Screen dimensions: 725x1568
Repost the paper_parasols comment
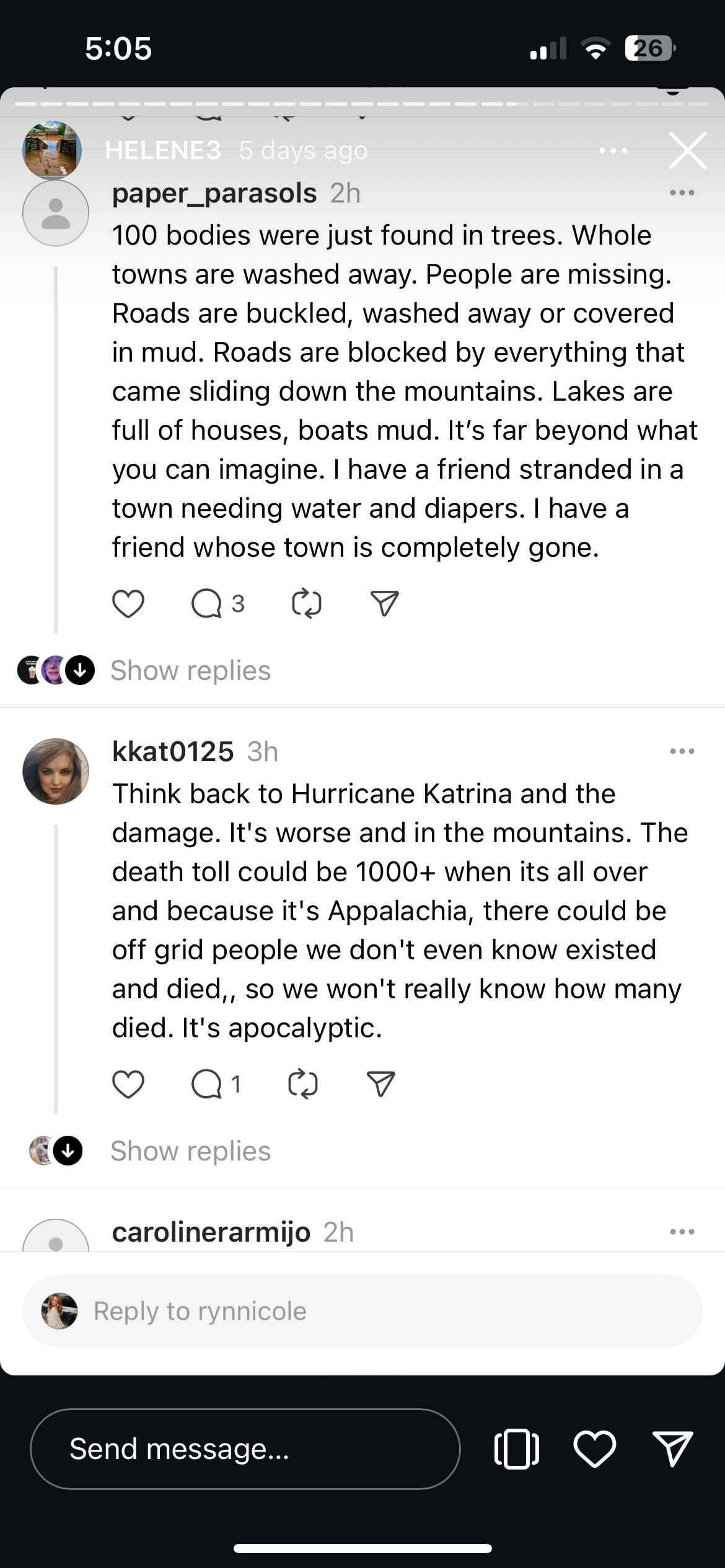306,604
